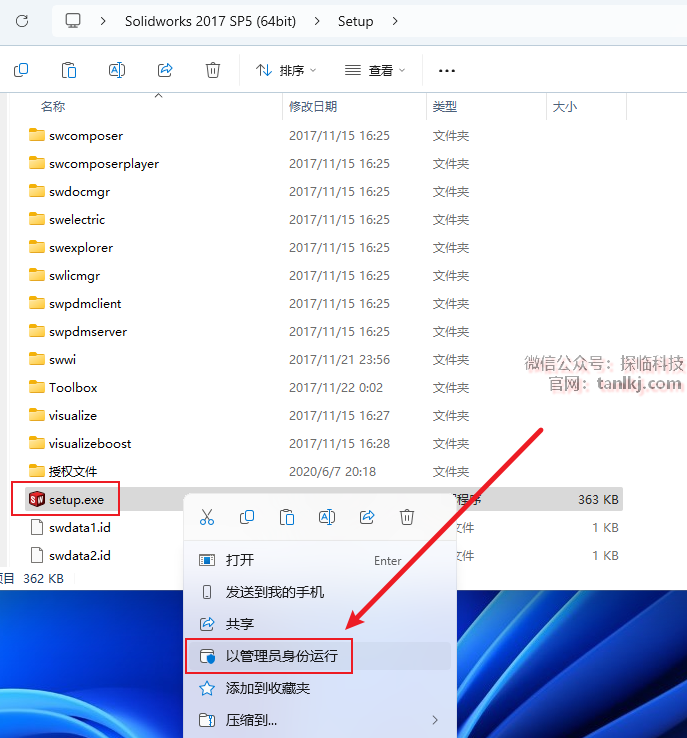This screenshot has height=738, width=687.
Task: Click copy icon in context menu
Action: [247, 517]
